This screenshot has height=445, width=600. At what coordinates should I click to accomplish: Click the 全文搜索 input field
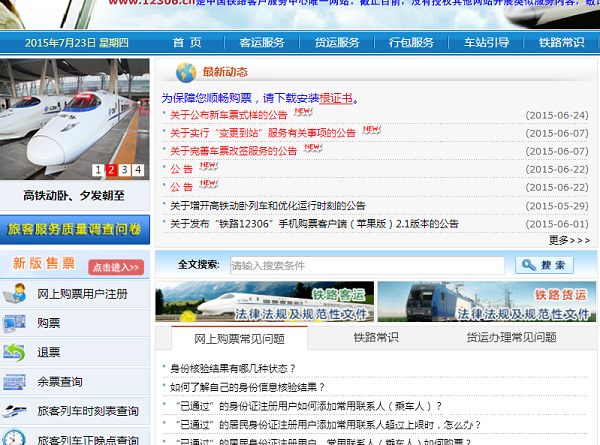367,265
